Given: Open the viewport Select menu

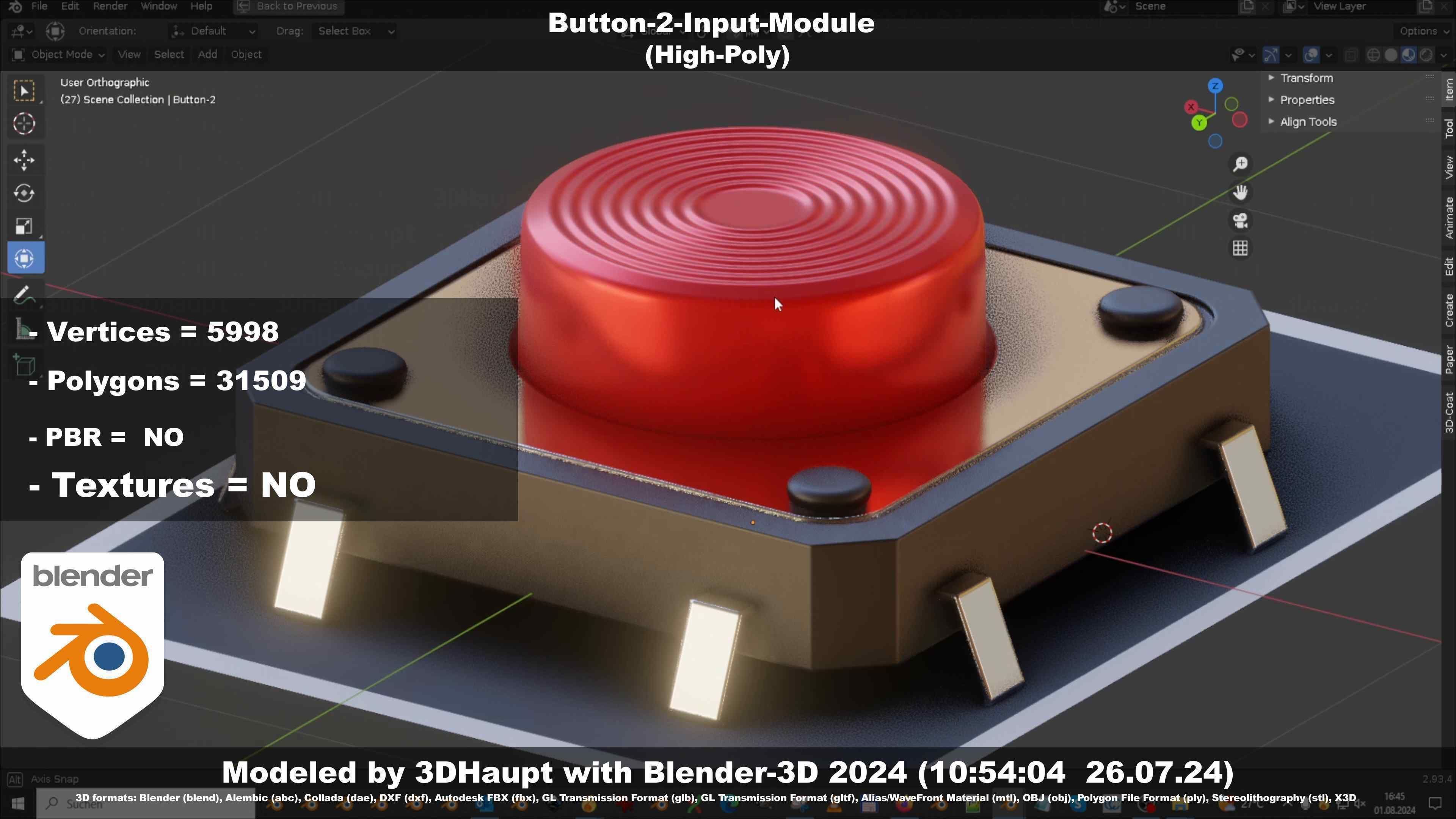Looking at the screenshot, I should (169, 55).
